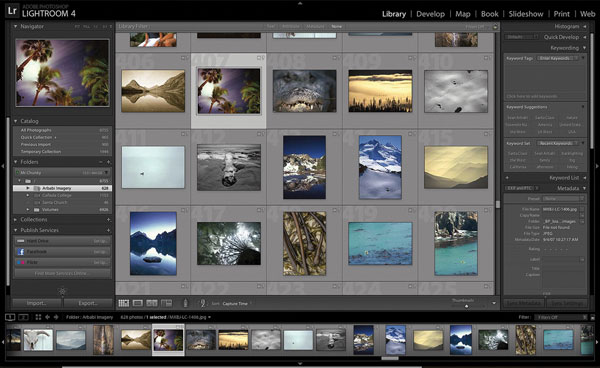Screen dimensions: 600x368
Task: Expand the Arbabi Imagery folder tree
Action: (x=28, y=188)
